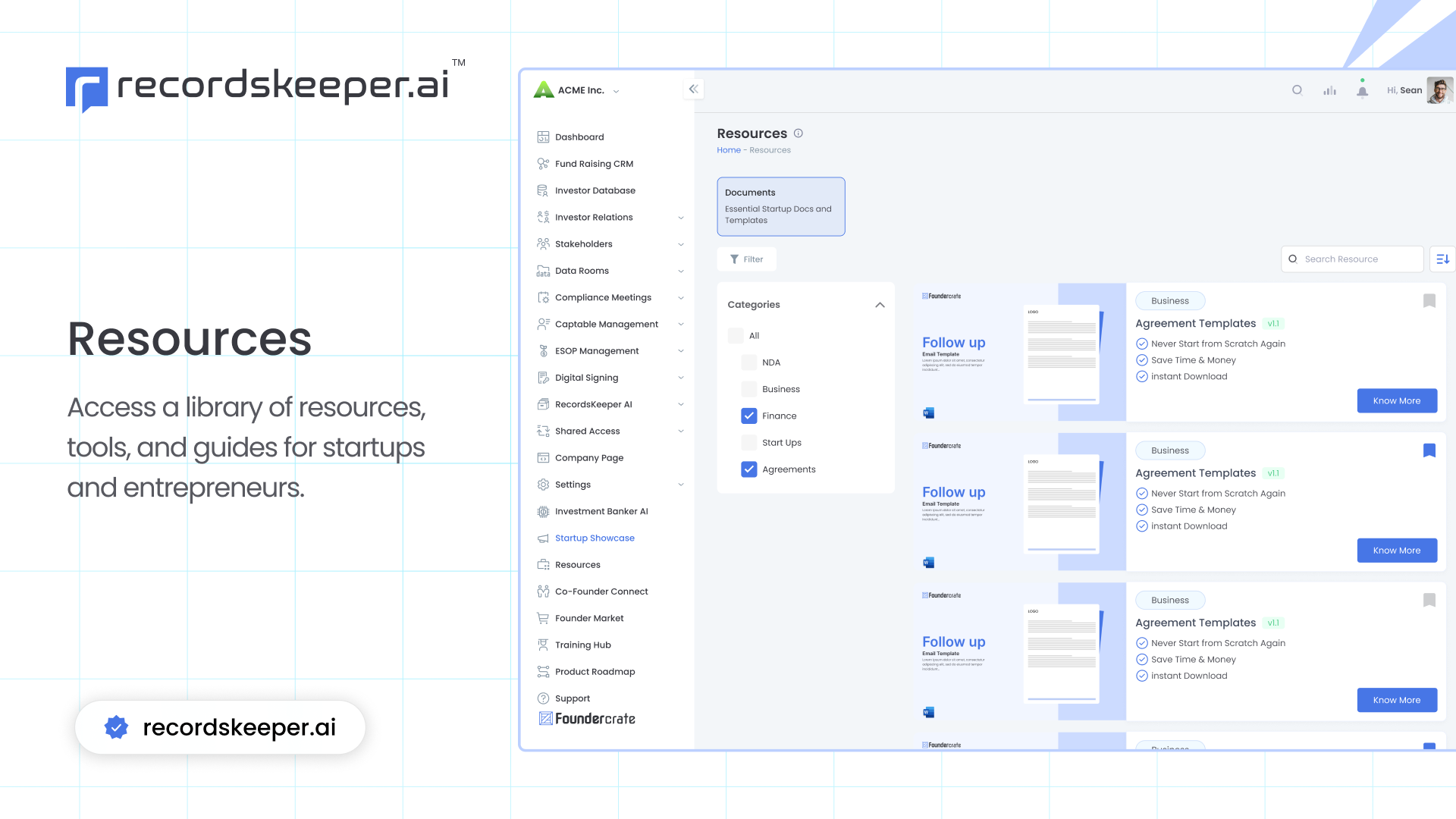Open the analytics bar-chart icon
The width and height of the screenshot is (1456, 819).
pos(1330,90)
